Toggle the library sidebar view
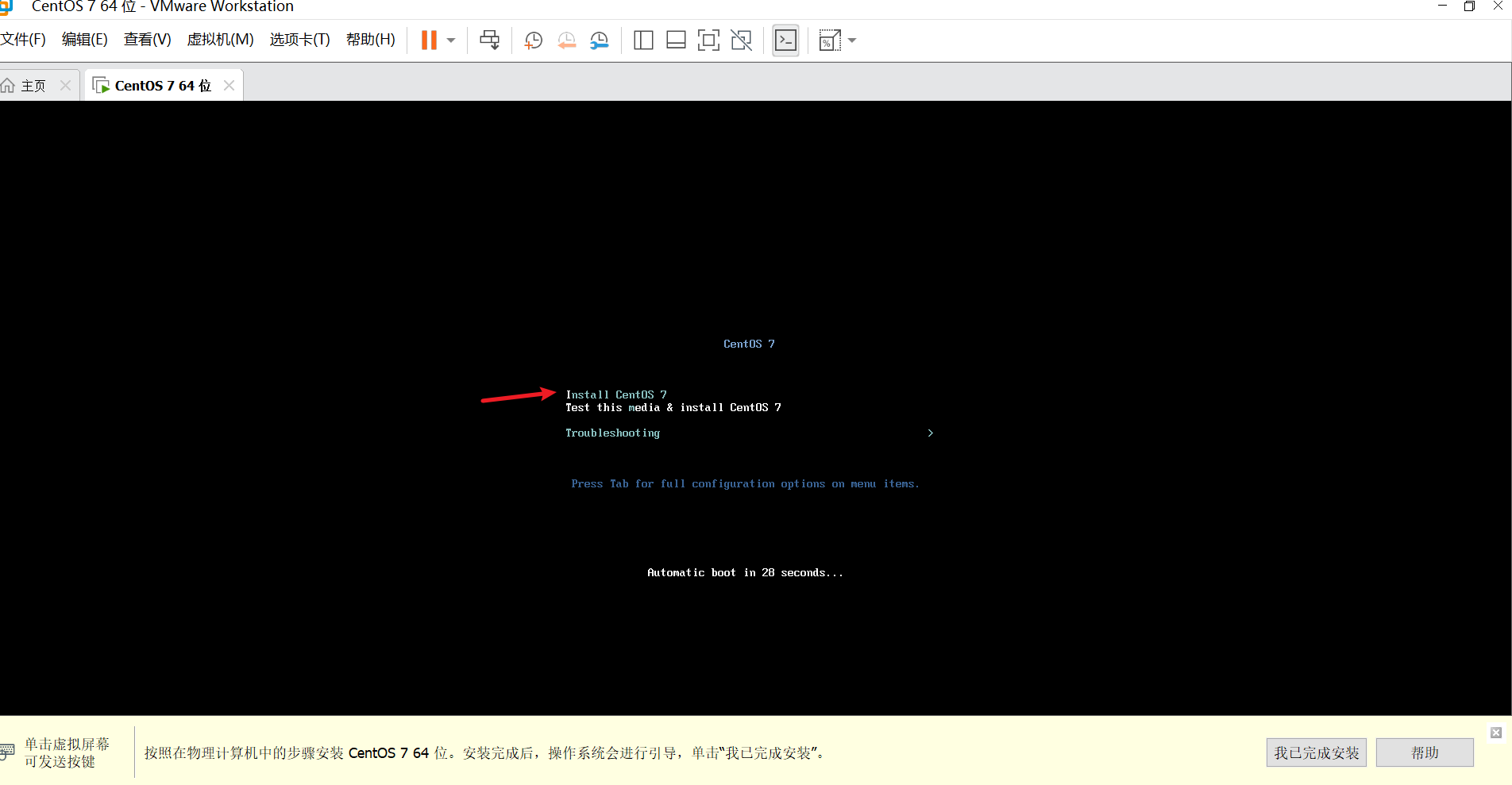 (643, 40)
